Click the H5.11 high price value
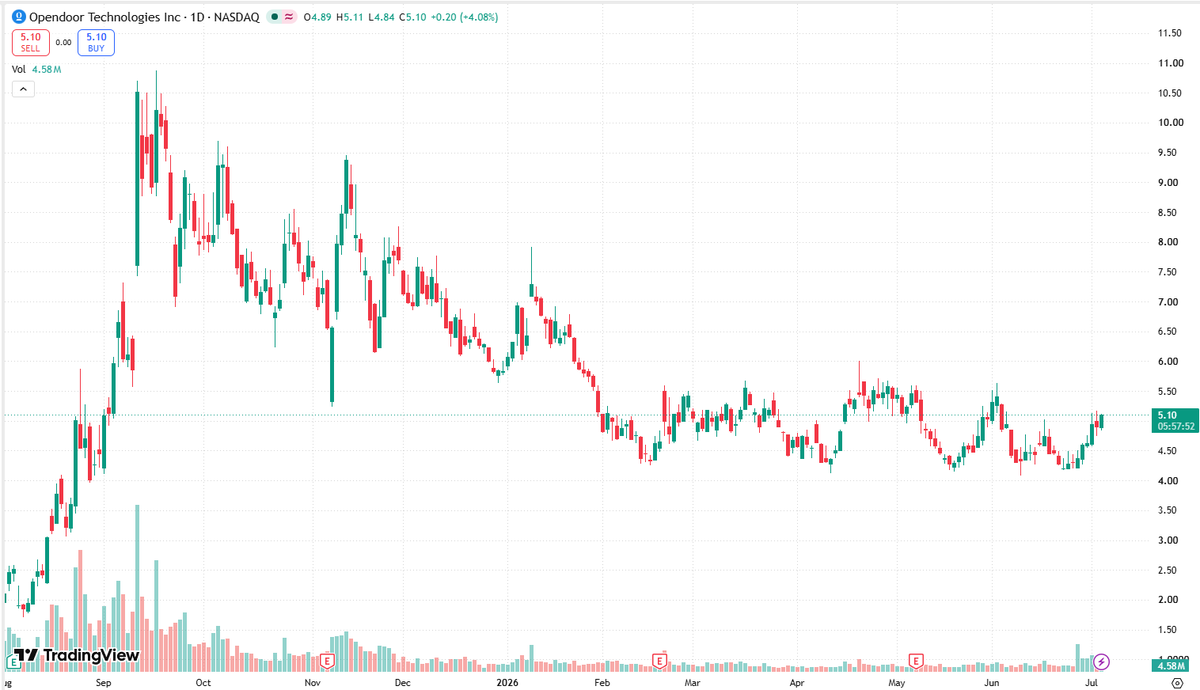 click(x=351, y=17)
